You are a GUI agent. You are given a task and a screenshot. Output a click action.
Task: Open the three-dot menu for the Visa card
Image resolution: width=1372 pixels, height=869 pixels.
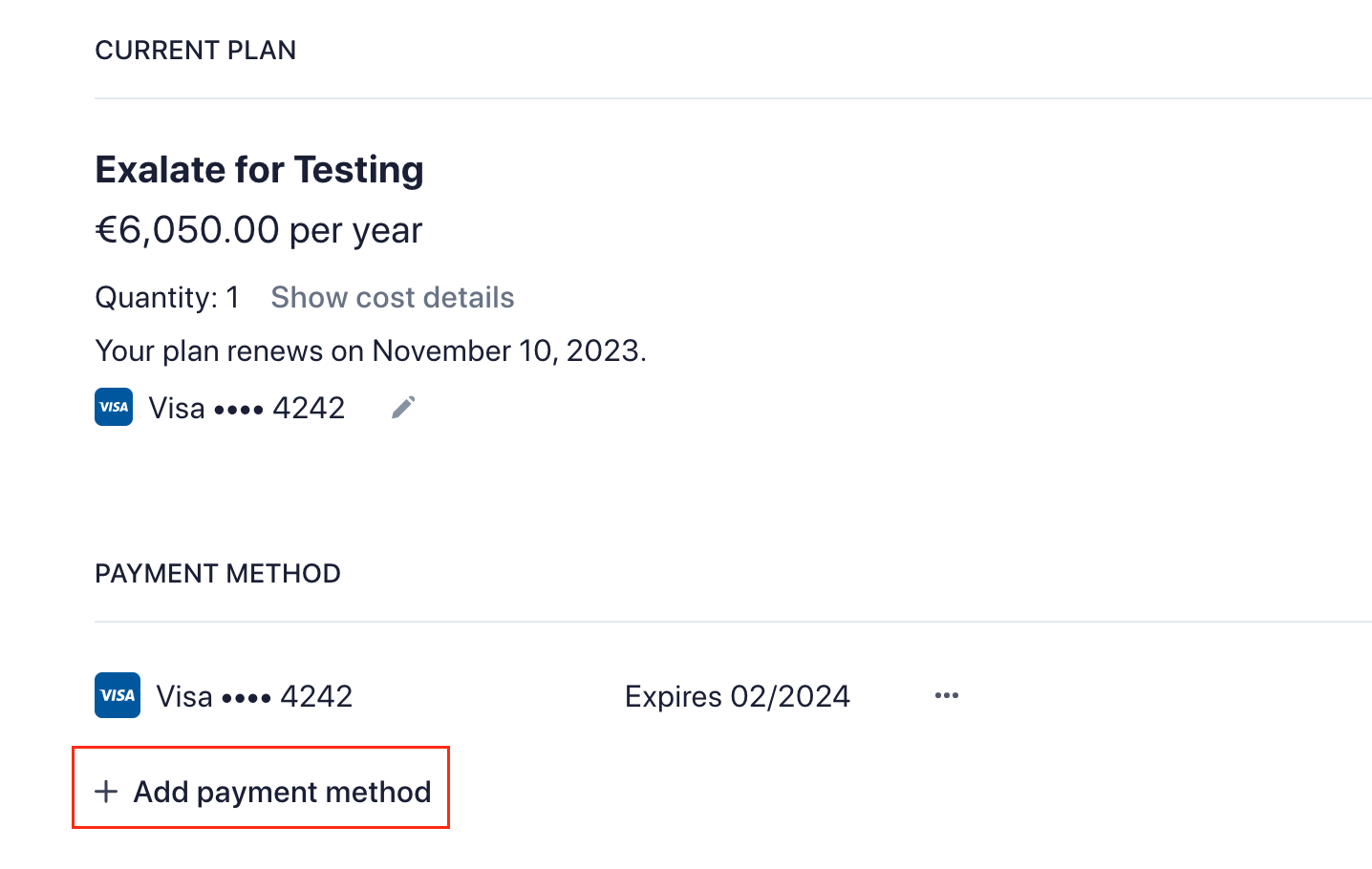(x=946, y=695)
